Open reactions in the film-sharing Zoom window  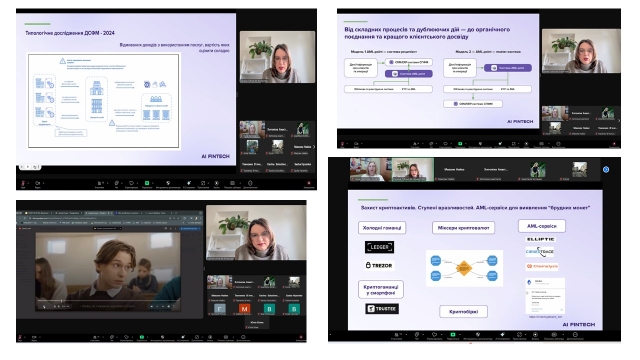click(127, 337)
